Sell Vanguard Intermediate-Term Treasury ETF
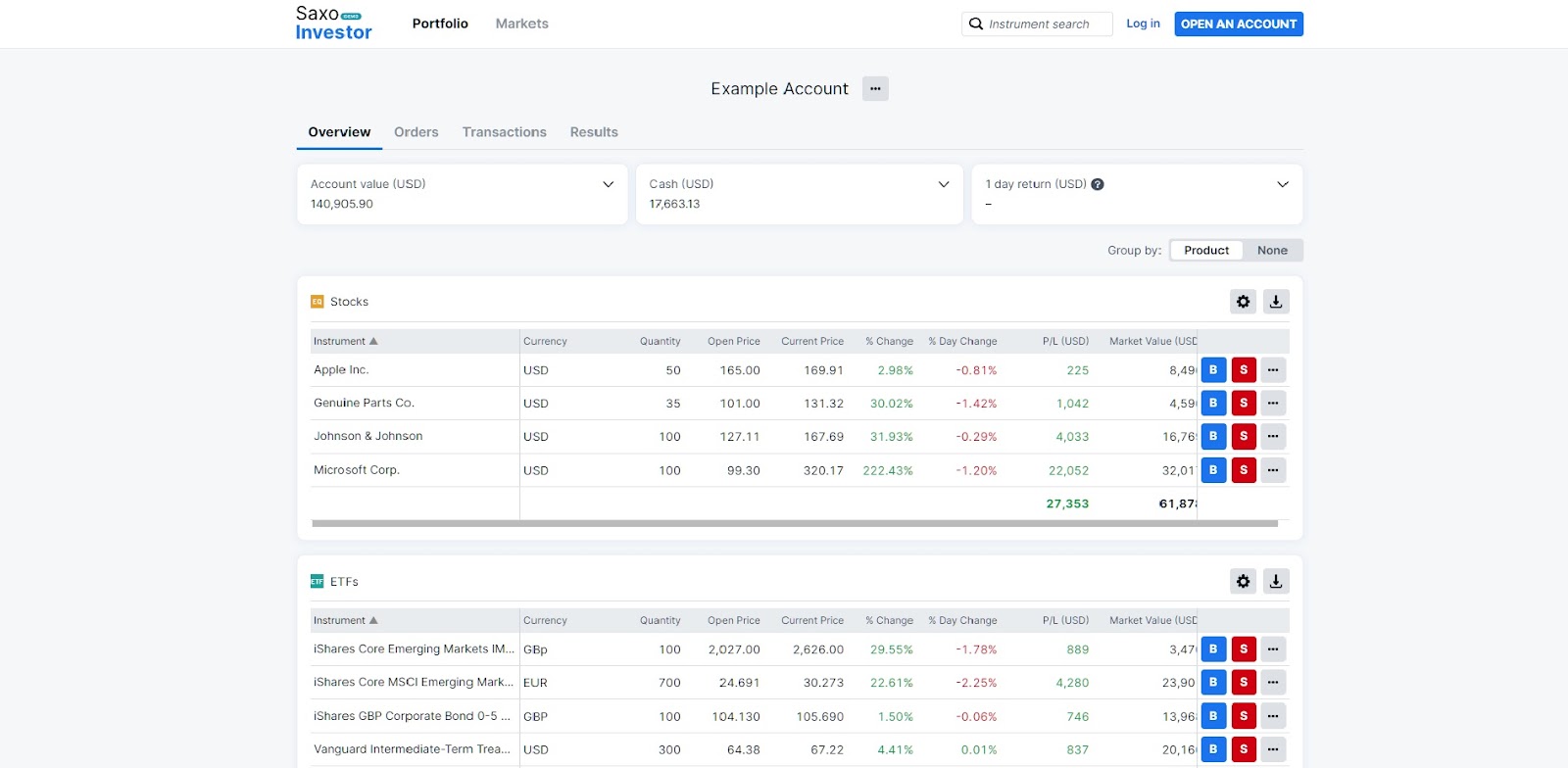Viewport: 1568px width, 768px height. 1244,749
